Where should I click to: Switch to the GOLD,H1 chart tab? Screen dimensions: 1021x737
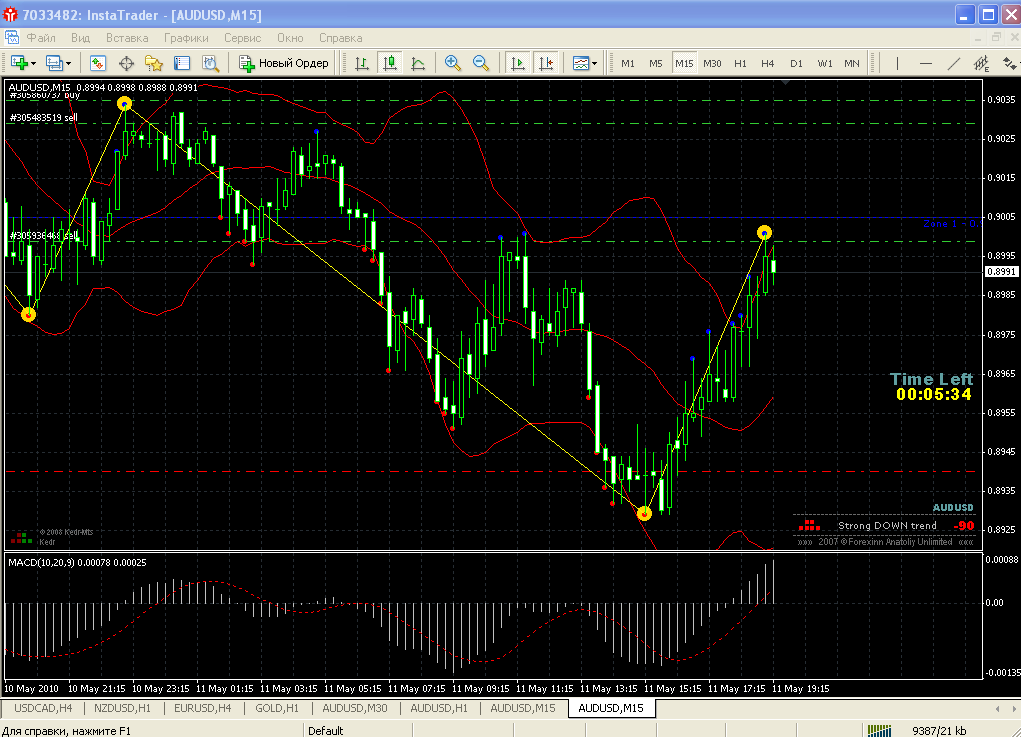277,708
